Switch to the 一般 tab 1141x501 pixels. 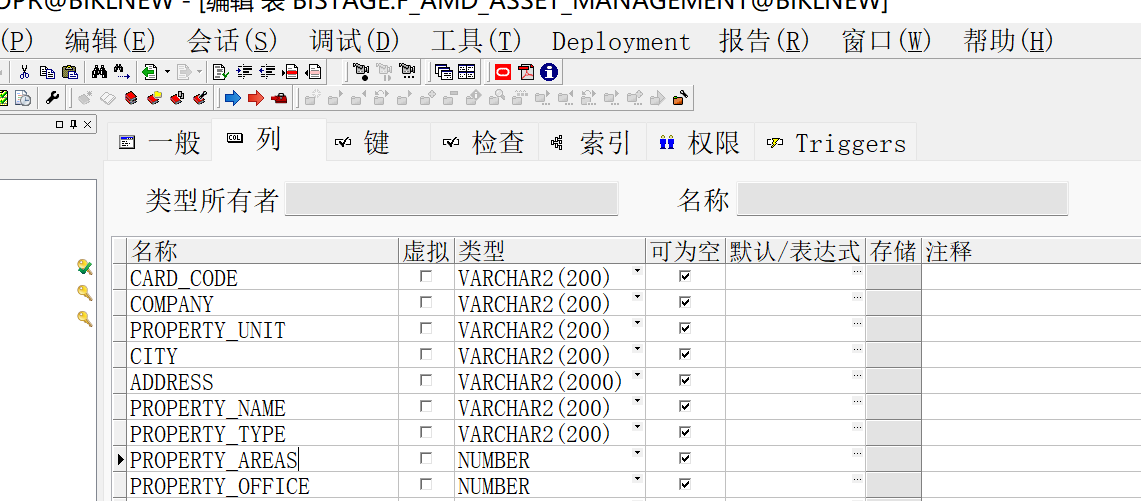coord(160,143)
